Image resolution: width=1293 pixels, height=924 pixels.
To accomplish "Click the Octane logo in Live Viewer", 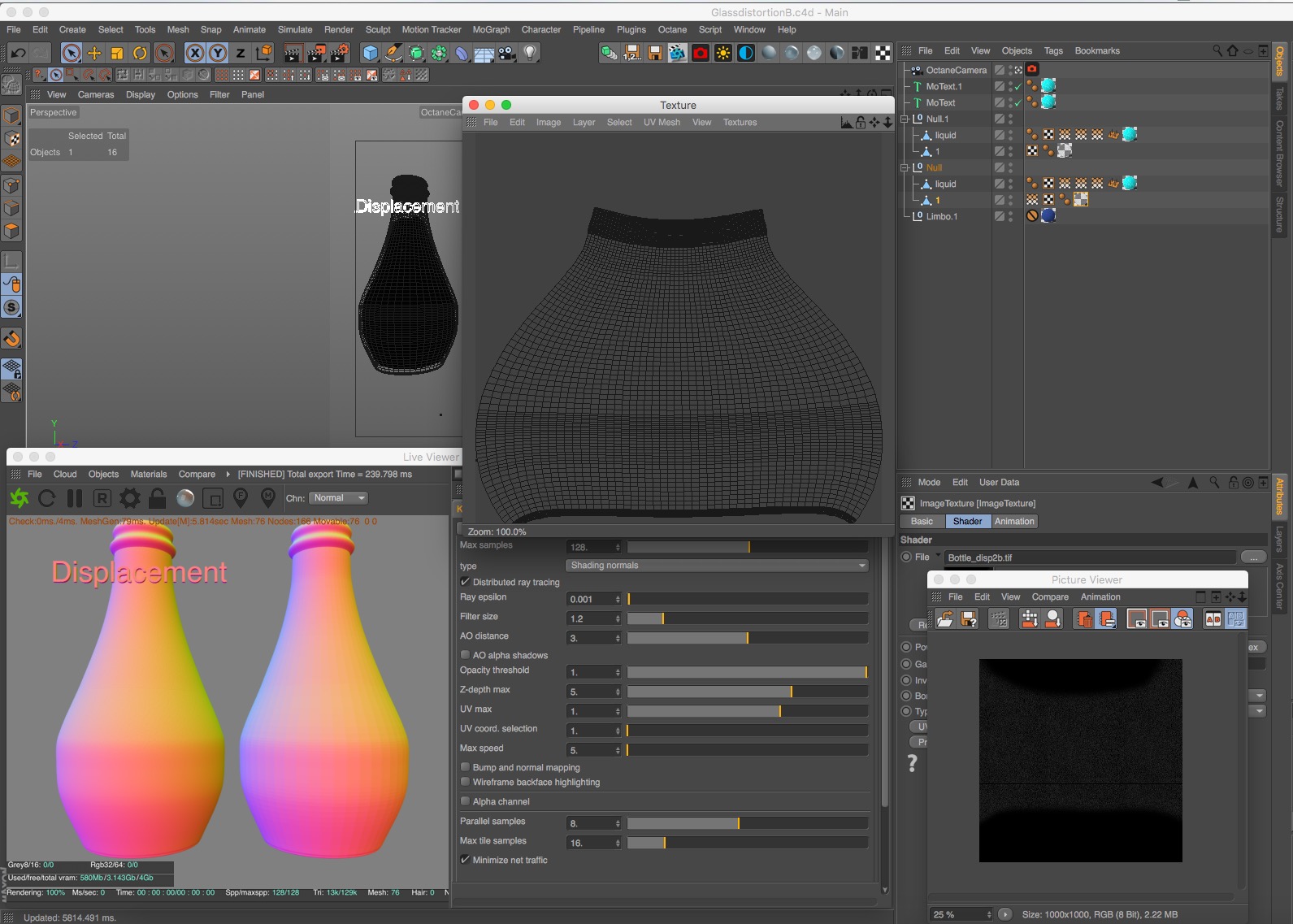I will pos(20,498).
